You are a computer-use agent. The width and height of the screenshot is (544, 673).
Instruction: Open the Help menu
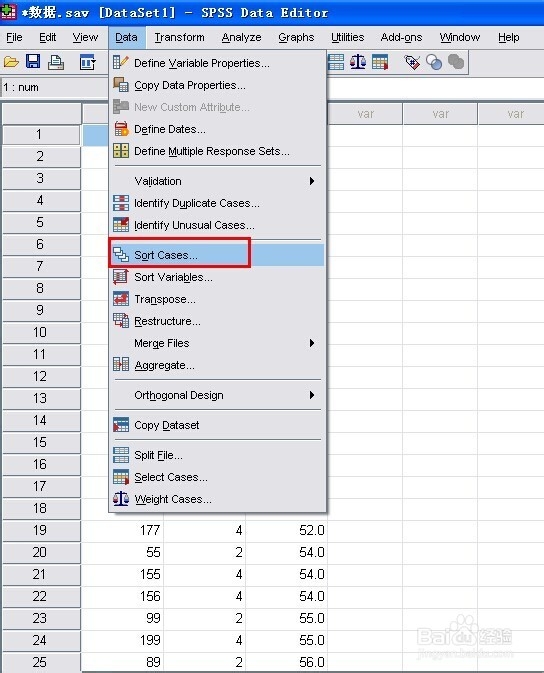[x=509, y=37]
